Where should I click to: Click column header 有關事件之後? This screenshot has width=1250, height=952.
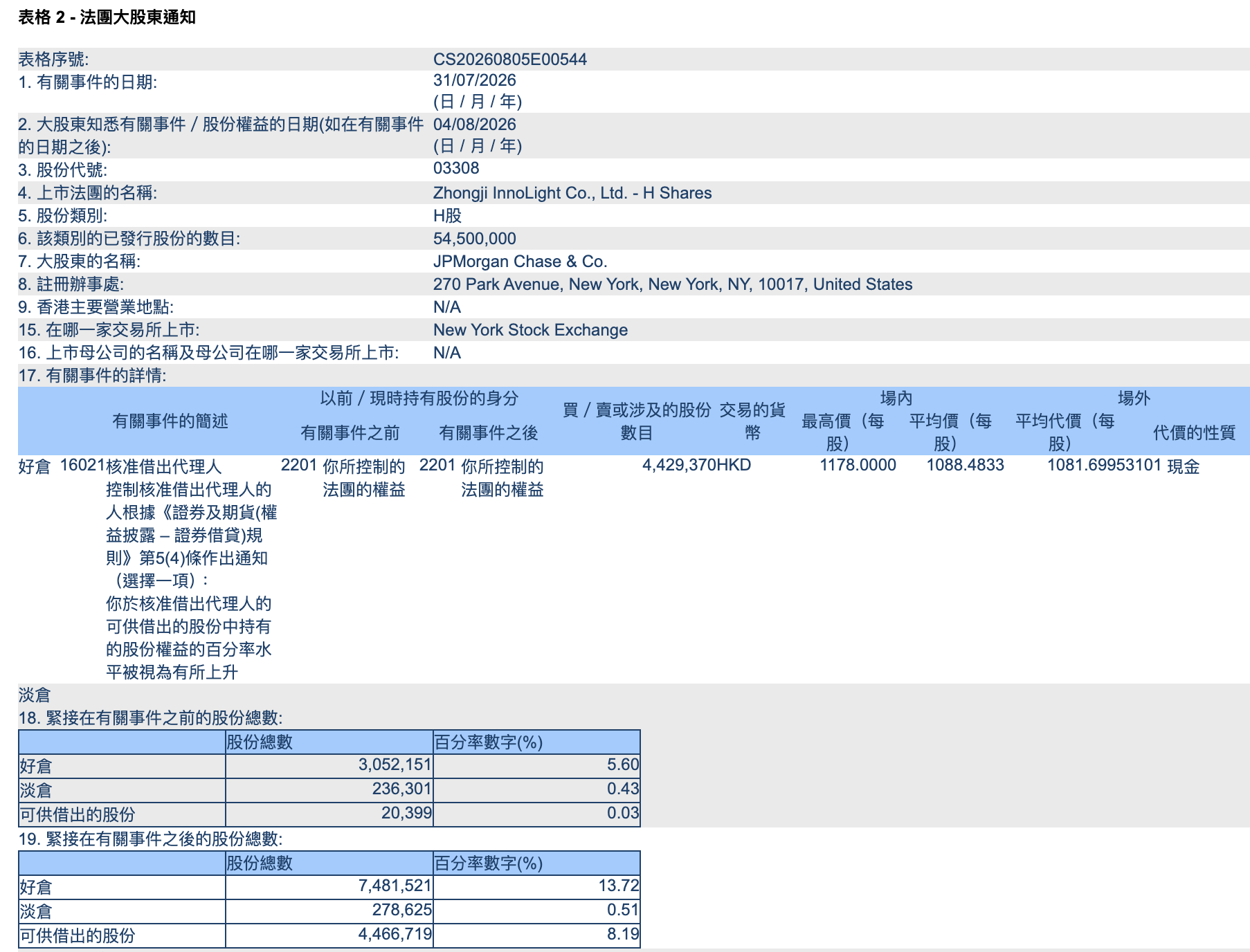(489, 433)
